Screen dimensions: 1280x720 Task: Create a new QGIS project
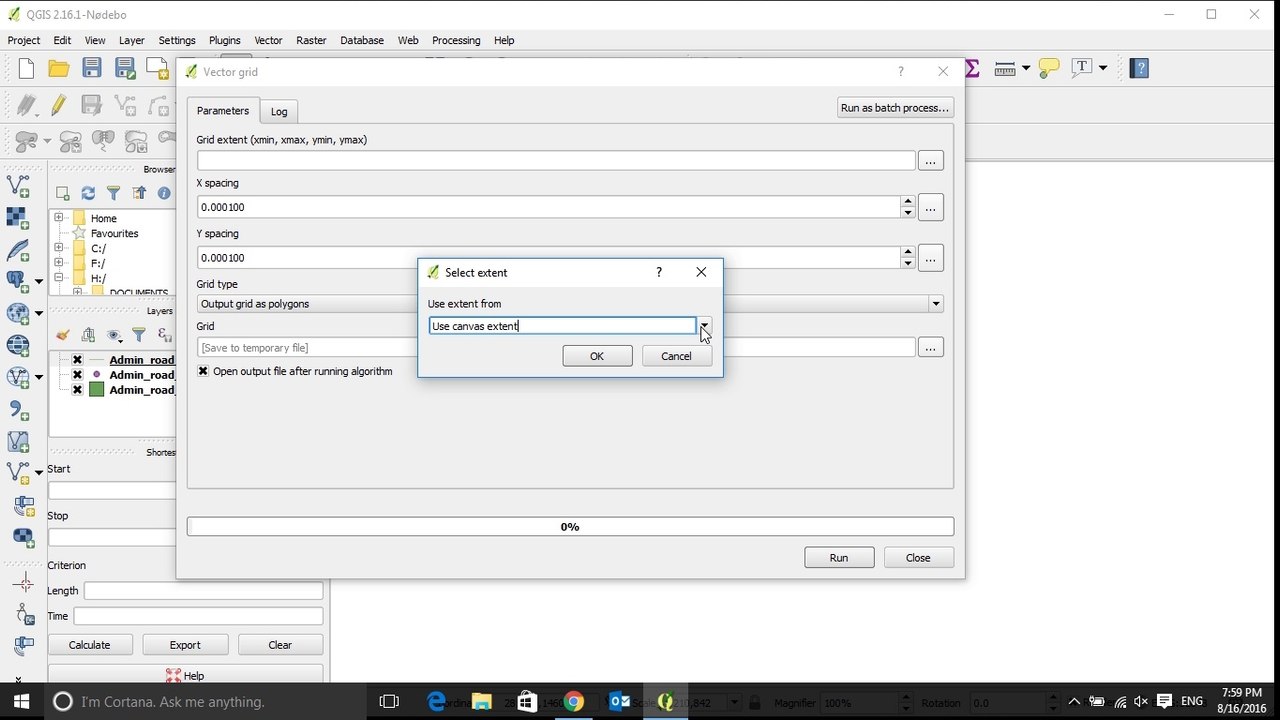coord(26,68)
